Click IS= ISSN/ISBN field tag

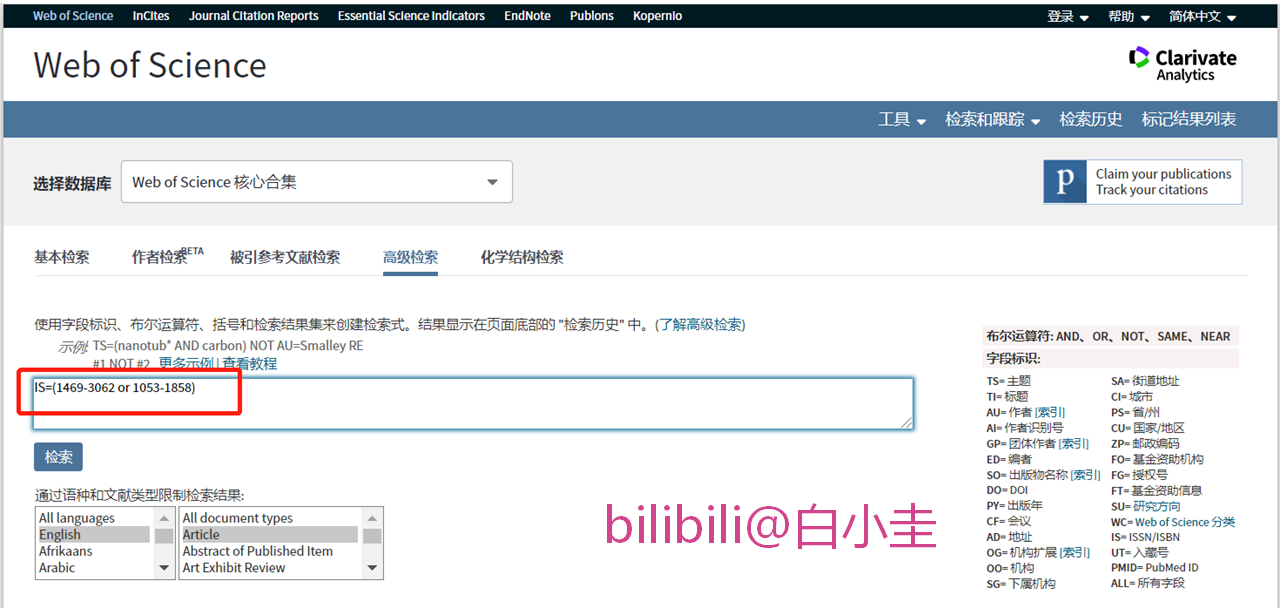(1145, 537)
